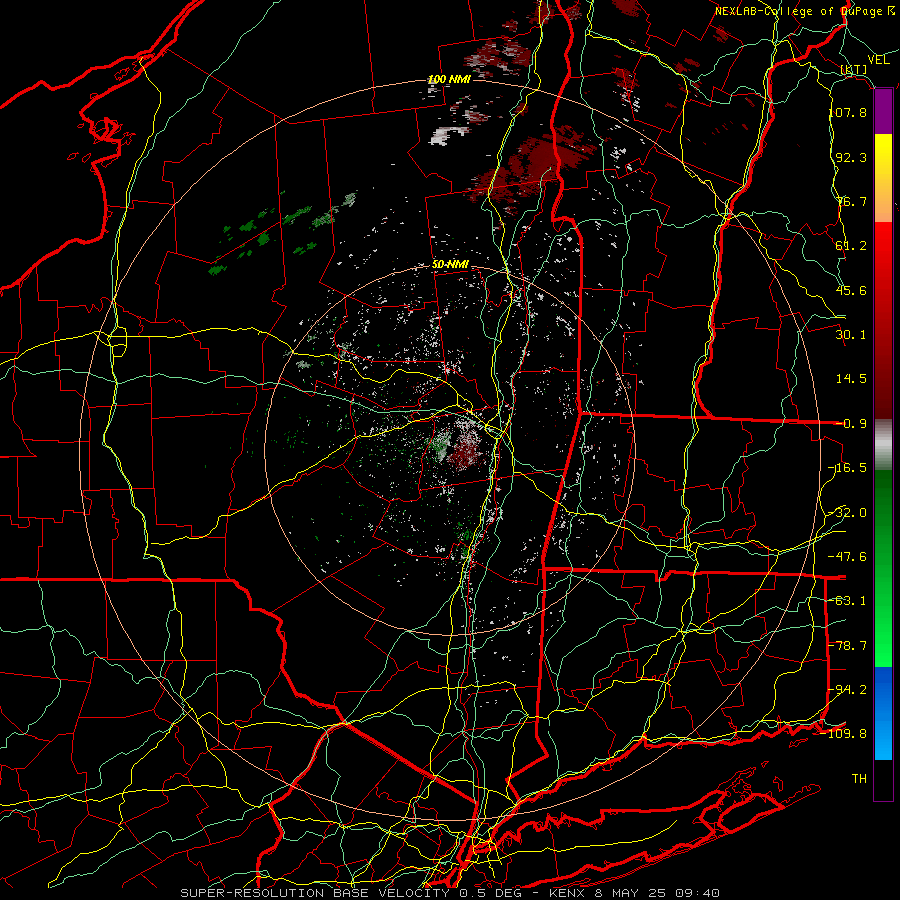Click the TH label beside the color bar
Screen dimensions: 900x900
click(859, 779)
